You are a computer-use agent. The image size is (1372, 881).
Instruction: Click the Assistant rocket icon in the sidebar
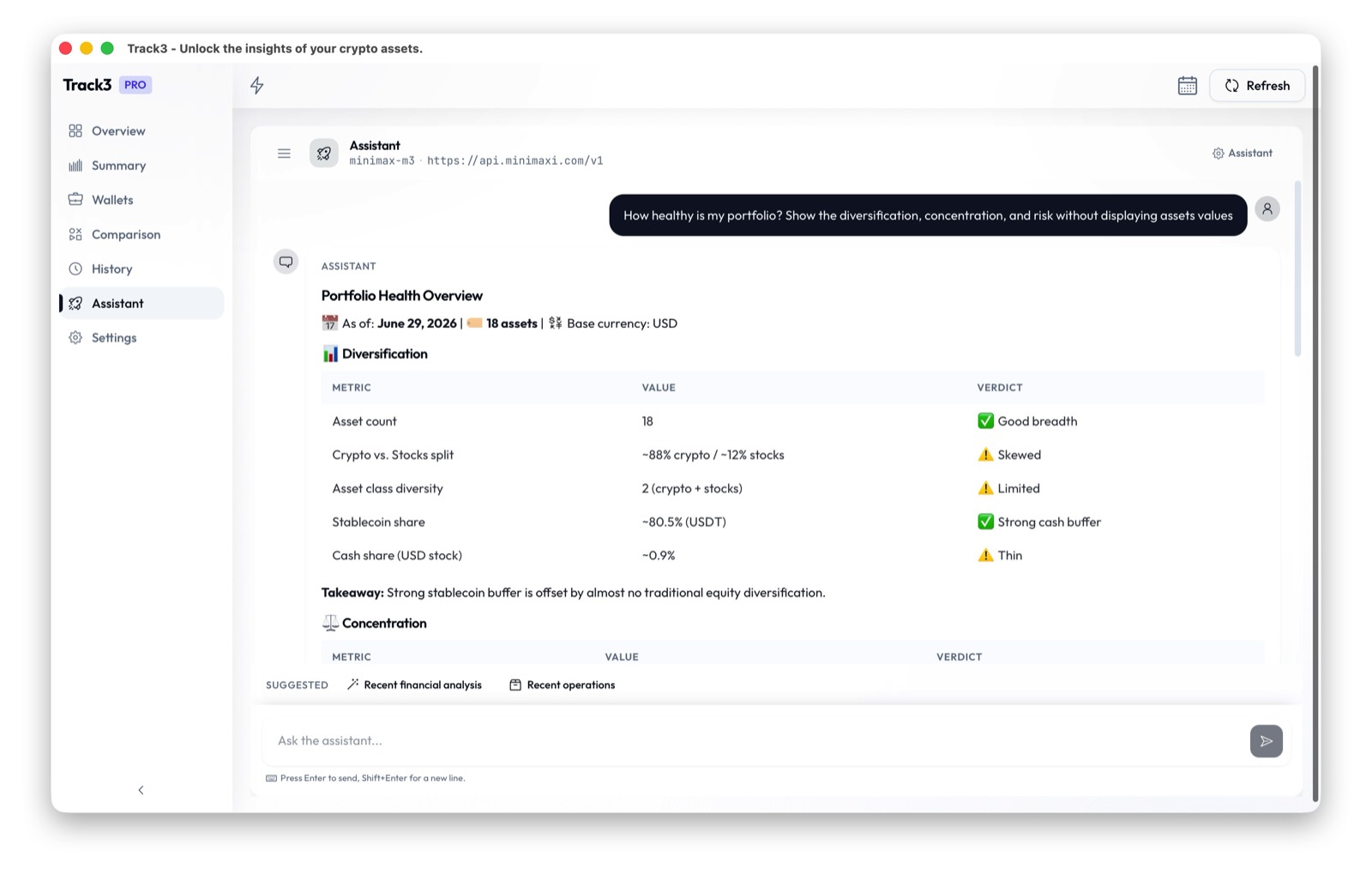75,303
